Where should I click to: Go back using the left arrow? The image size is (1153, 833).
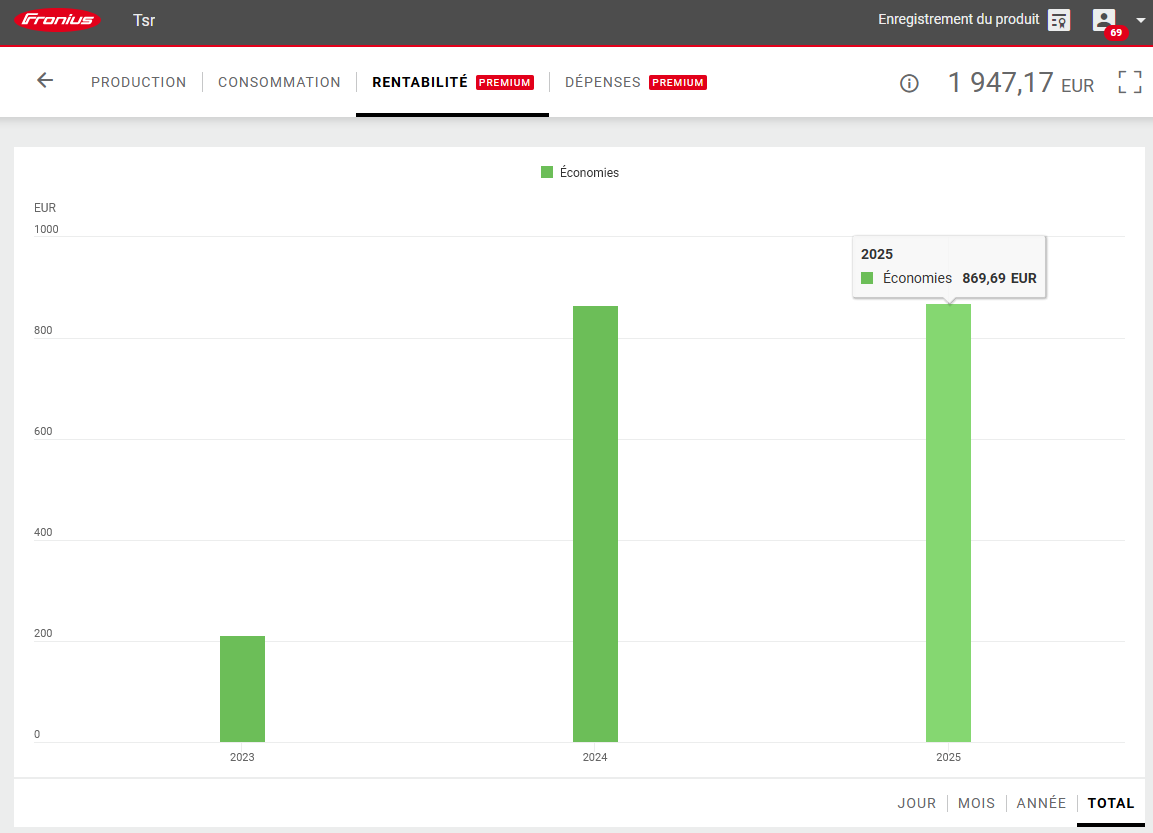45,81
